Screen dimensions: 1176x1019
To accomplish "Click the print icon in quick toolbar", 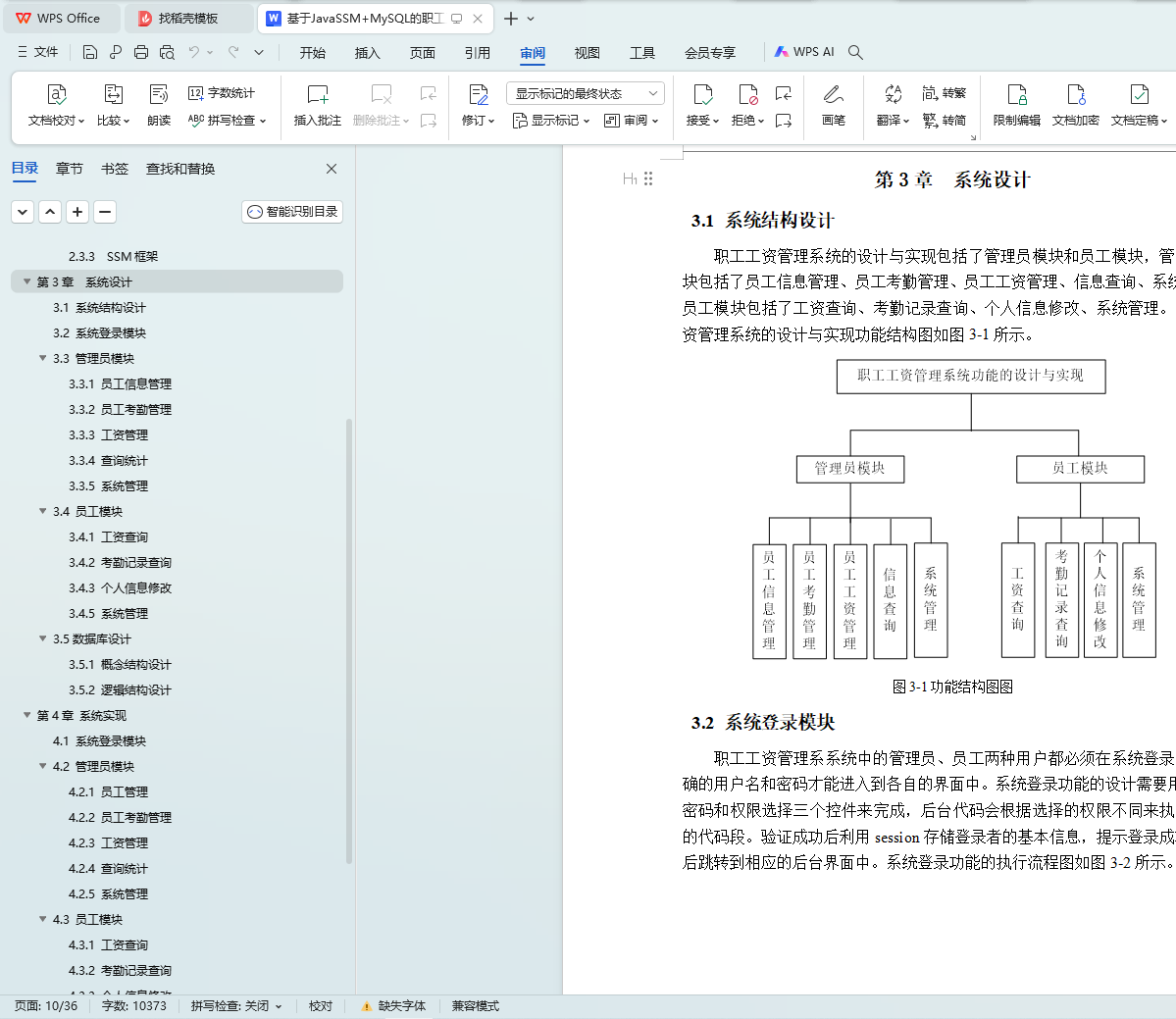I will [x=141, y=52].
